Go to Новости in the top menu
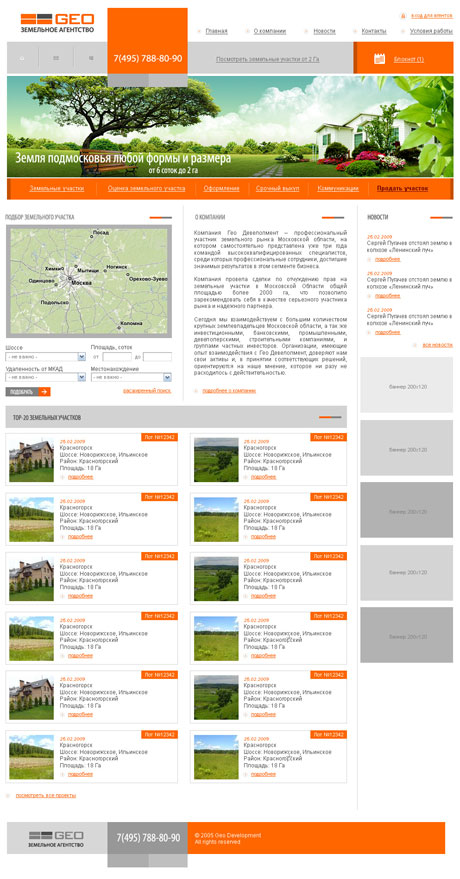 pyautogui.click(x=324, y=31)
